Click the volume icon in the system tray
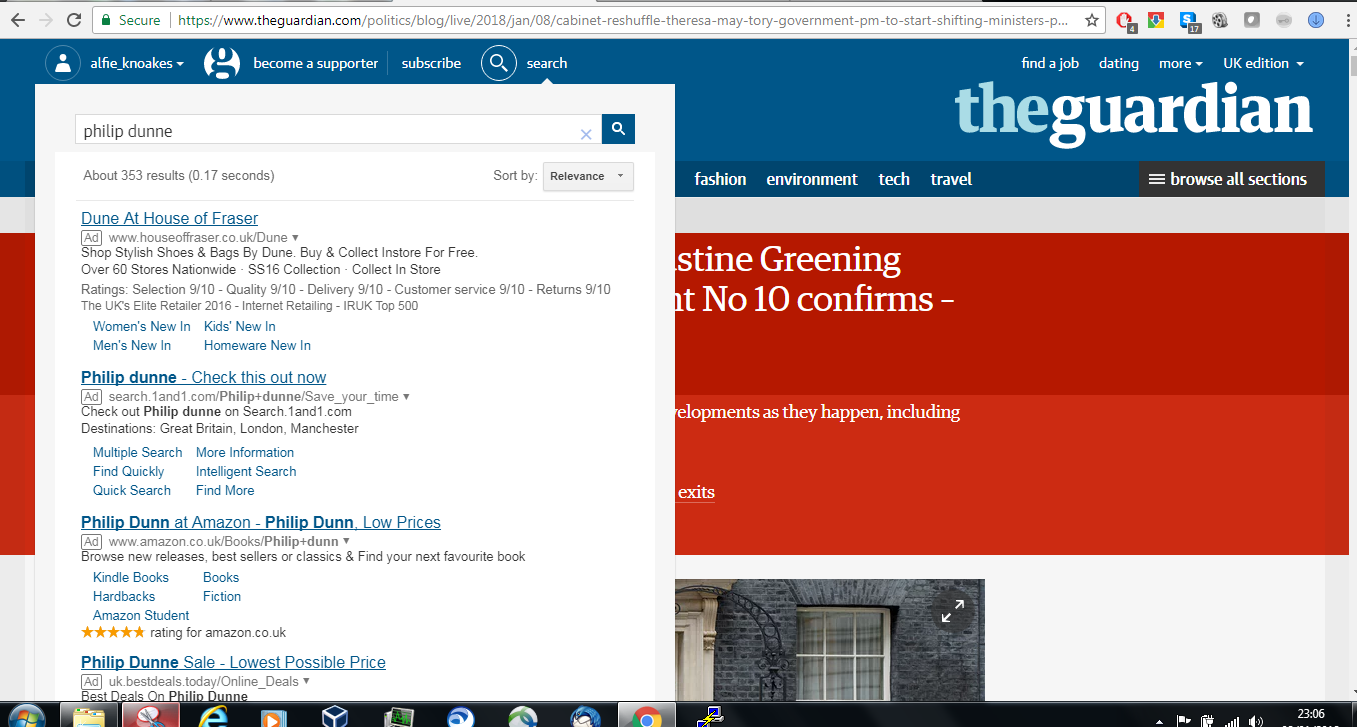1357x727 pixels. [1255, 720]
